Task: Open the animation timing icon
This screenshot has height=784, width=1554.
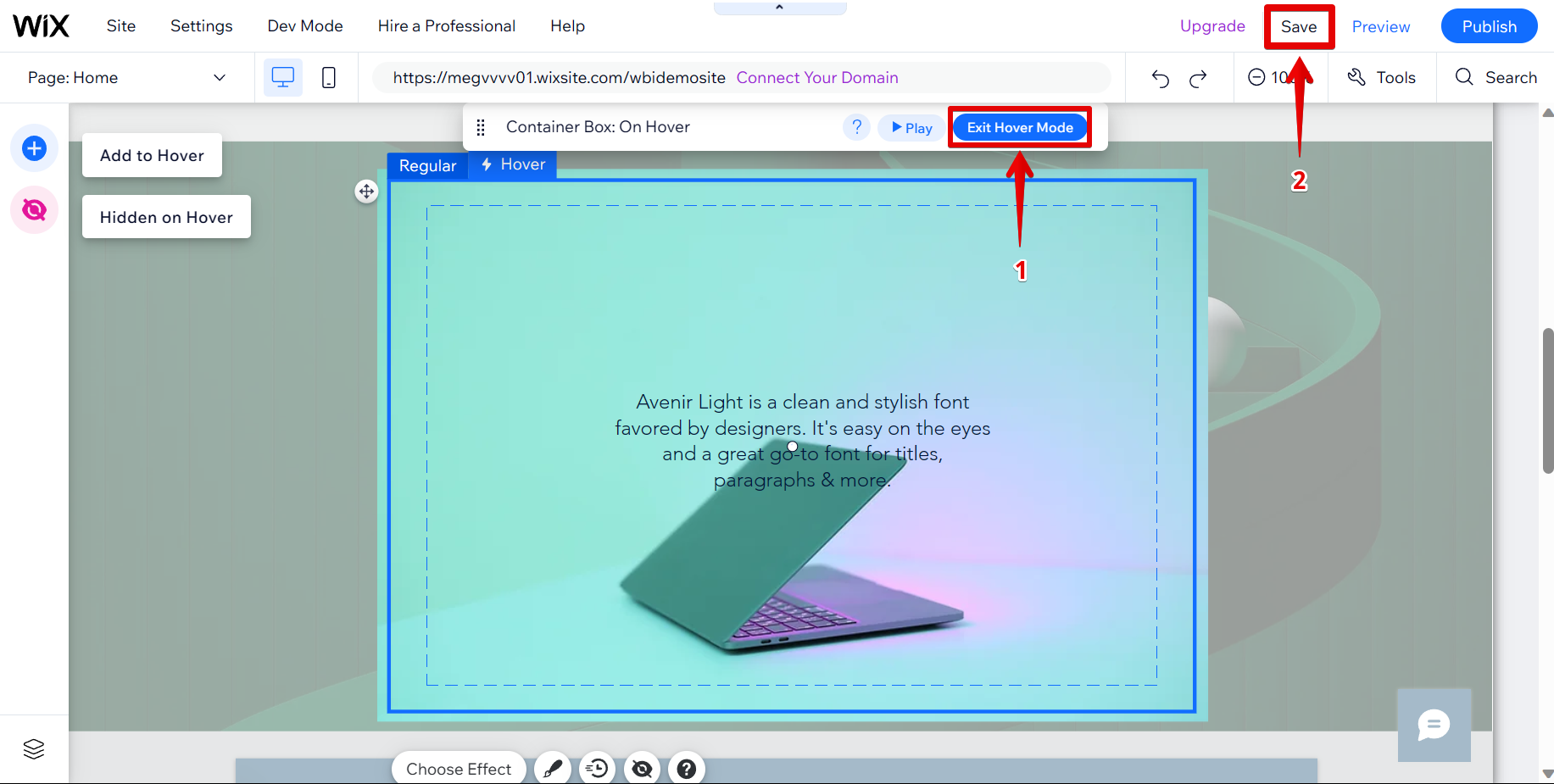Action: [598, 769]
